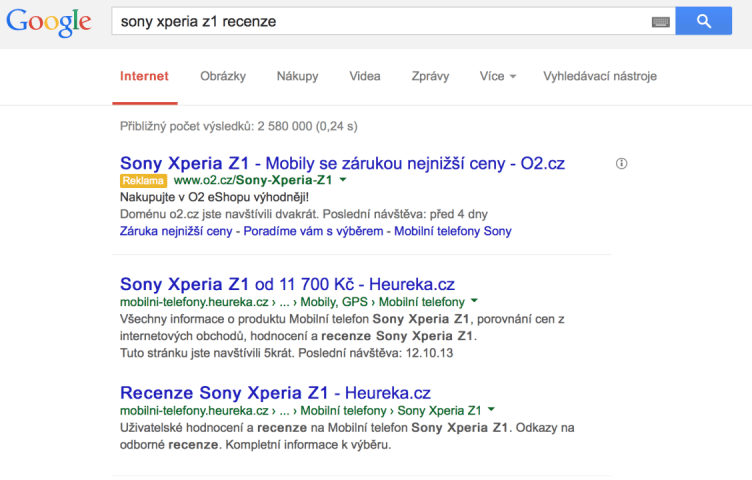Switch to the Obrázky tab
Screen dimensions: 752x480
pyautogui.click(x=223, y=76)
